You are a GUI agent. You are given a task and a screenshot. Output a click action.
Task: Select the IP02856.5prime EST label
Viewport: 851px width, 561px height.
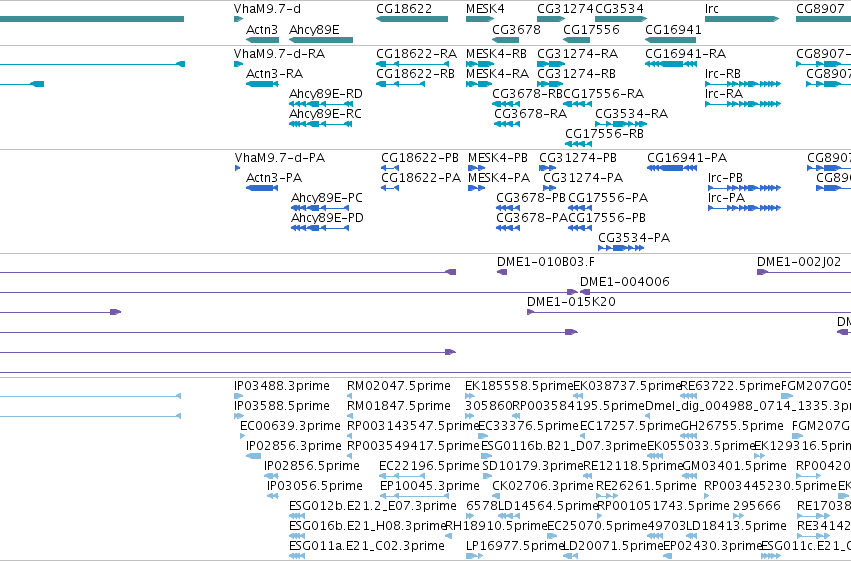312,466
